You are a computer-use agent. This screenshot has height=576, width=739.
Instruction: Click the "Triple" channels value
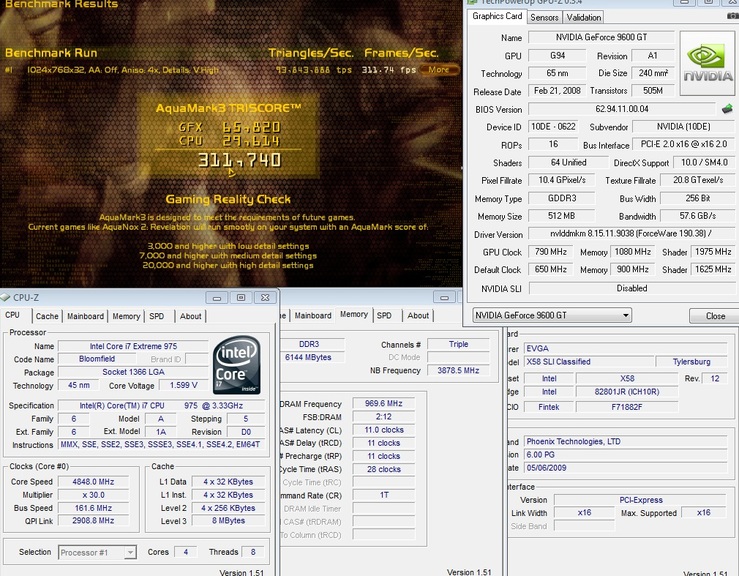(458, 344)
